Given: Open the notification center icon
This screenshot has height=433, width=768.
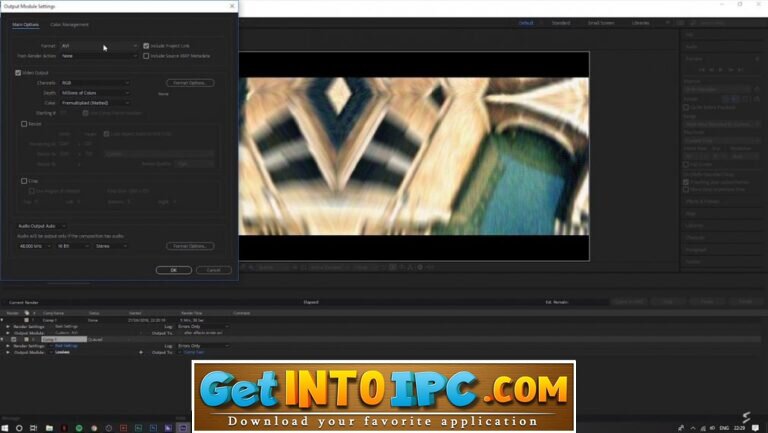Looking at the screenshot, I should [x=755, y=428].
